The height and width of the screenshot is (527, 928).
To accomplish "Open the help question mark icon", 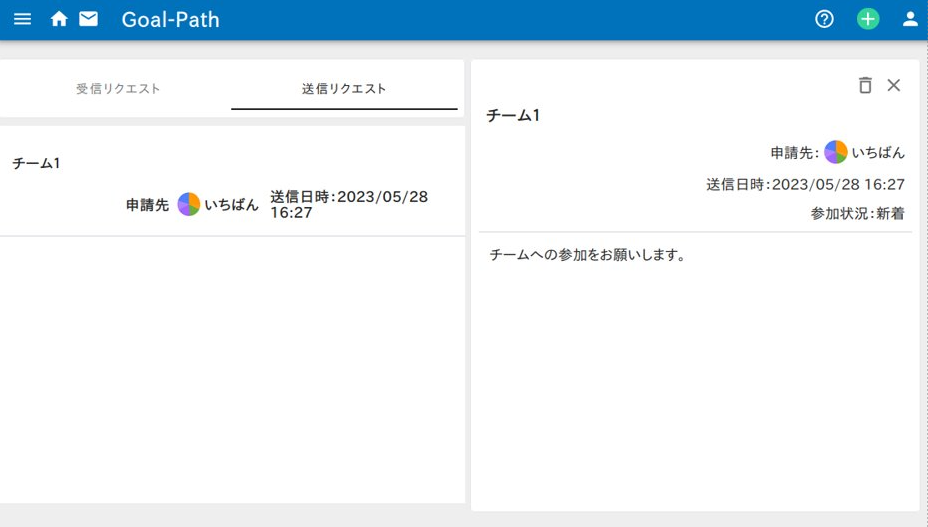I will [824, 19].
